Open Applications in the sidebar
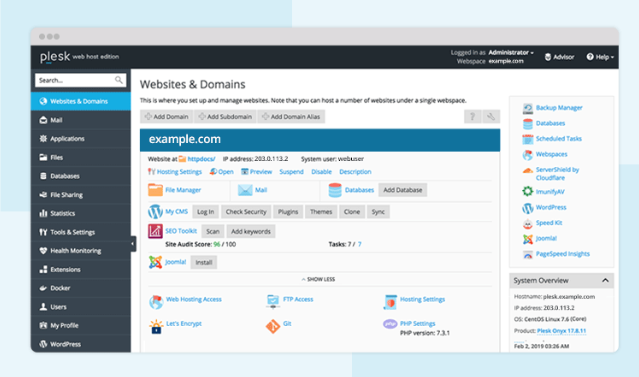This screenshot has width=639, height=377. (81, 139)
